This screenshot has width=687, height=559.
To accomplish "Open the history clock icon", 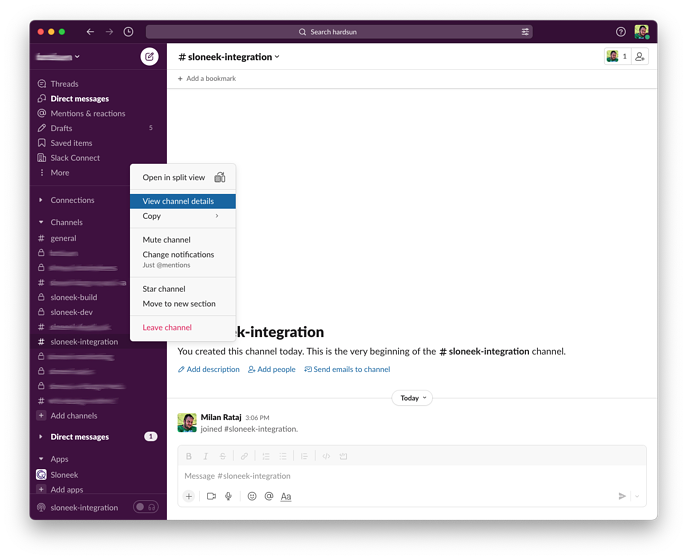I will tap(128, 32).
